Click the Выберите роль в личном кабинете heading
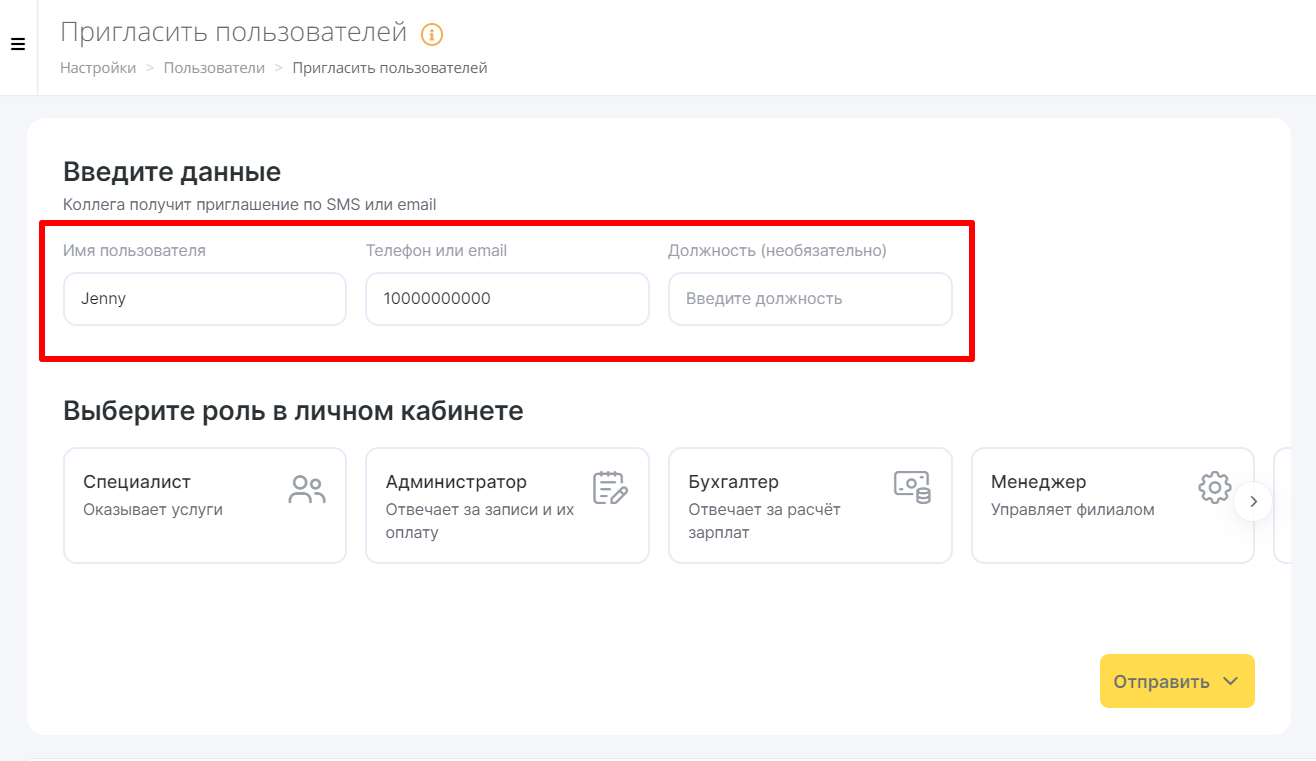 293,411
